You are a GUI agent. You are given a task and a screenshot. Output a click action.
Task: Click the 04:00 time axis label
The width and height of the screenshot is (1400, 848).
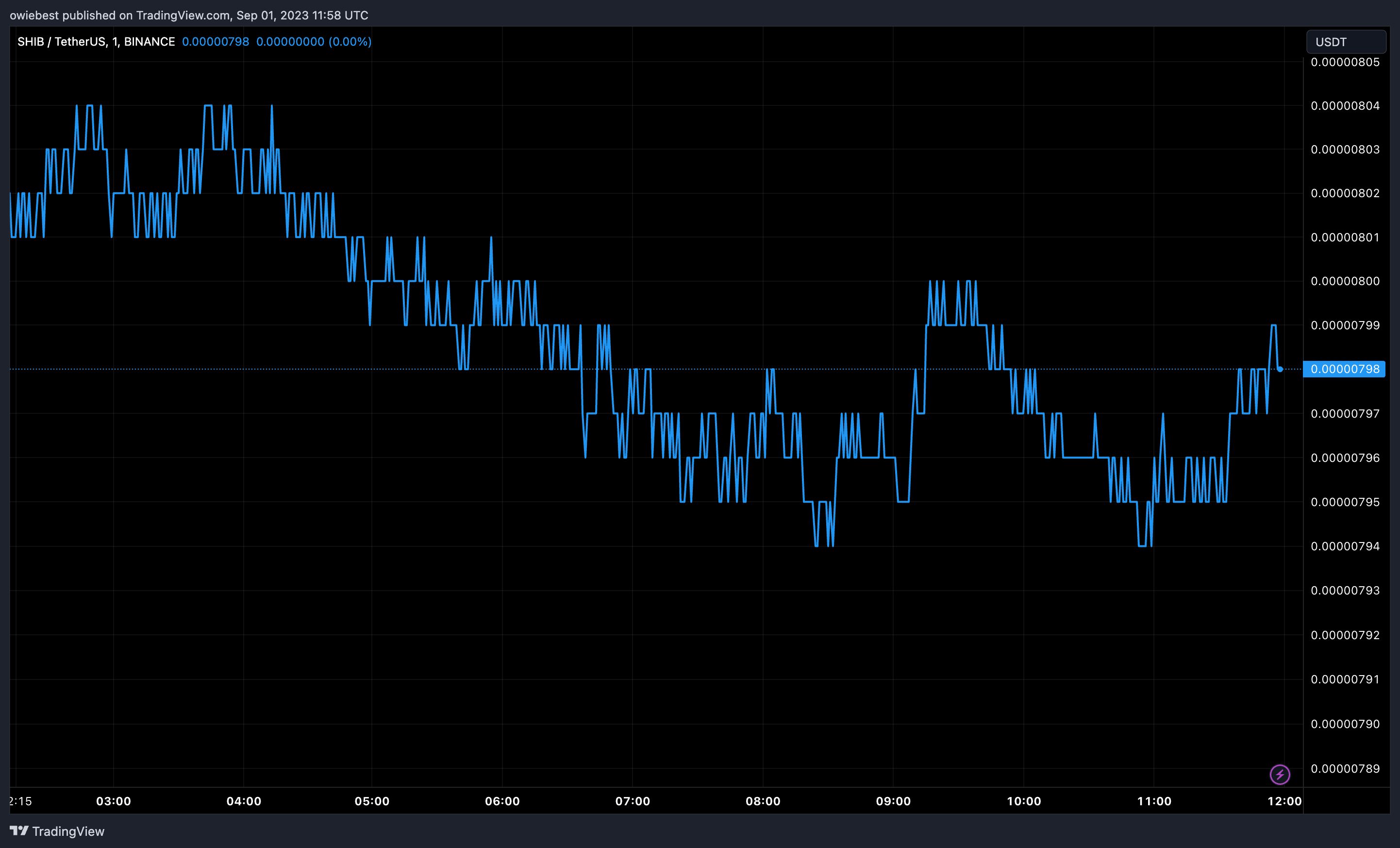tap(244, 801)
